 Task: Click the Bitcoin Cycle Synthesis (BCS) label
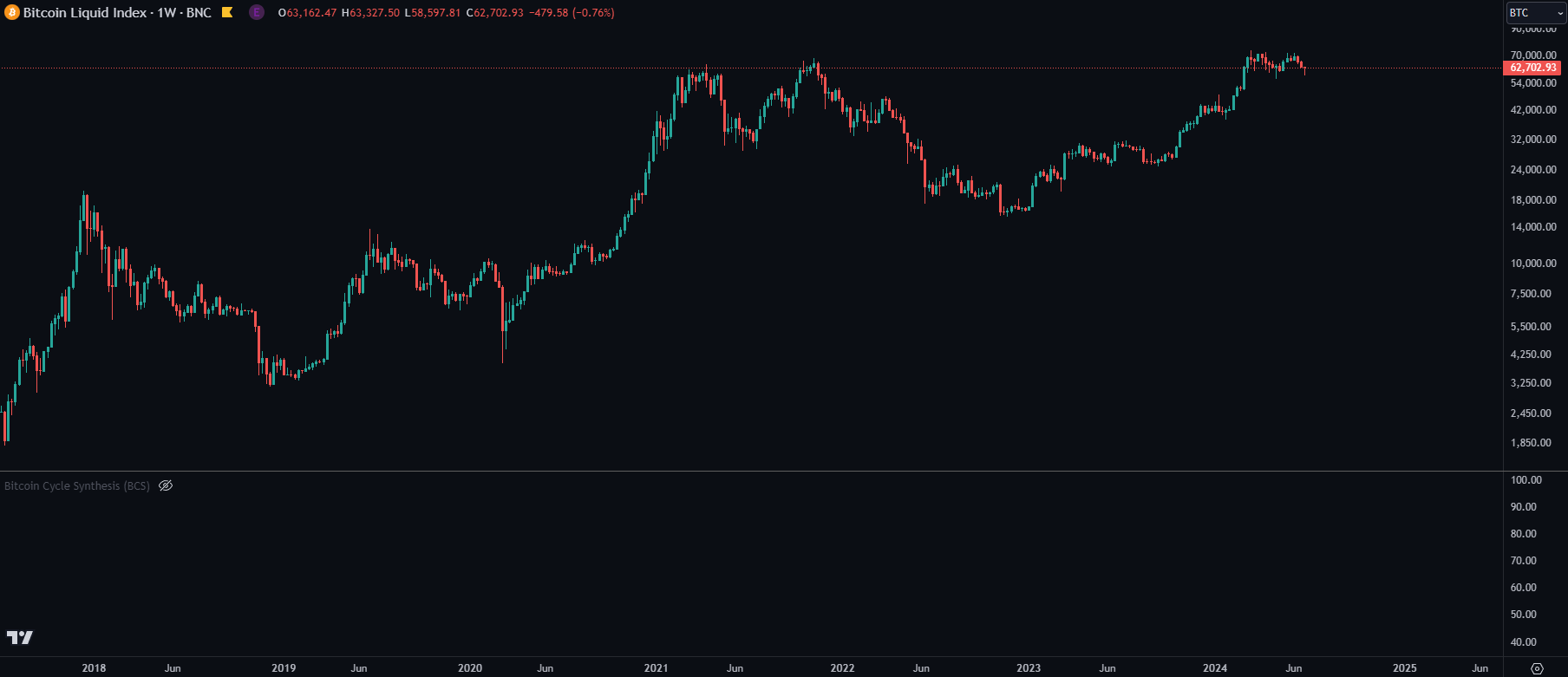coord(76,485)
